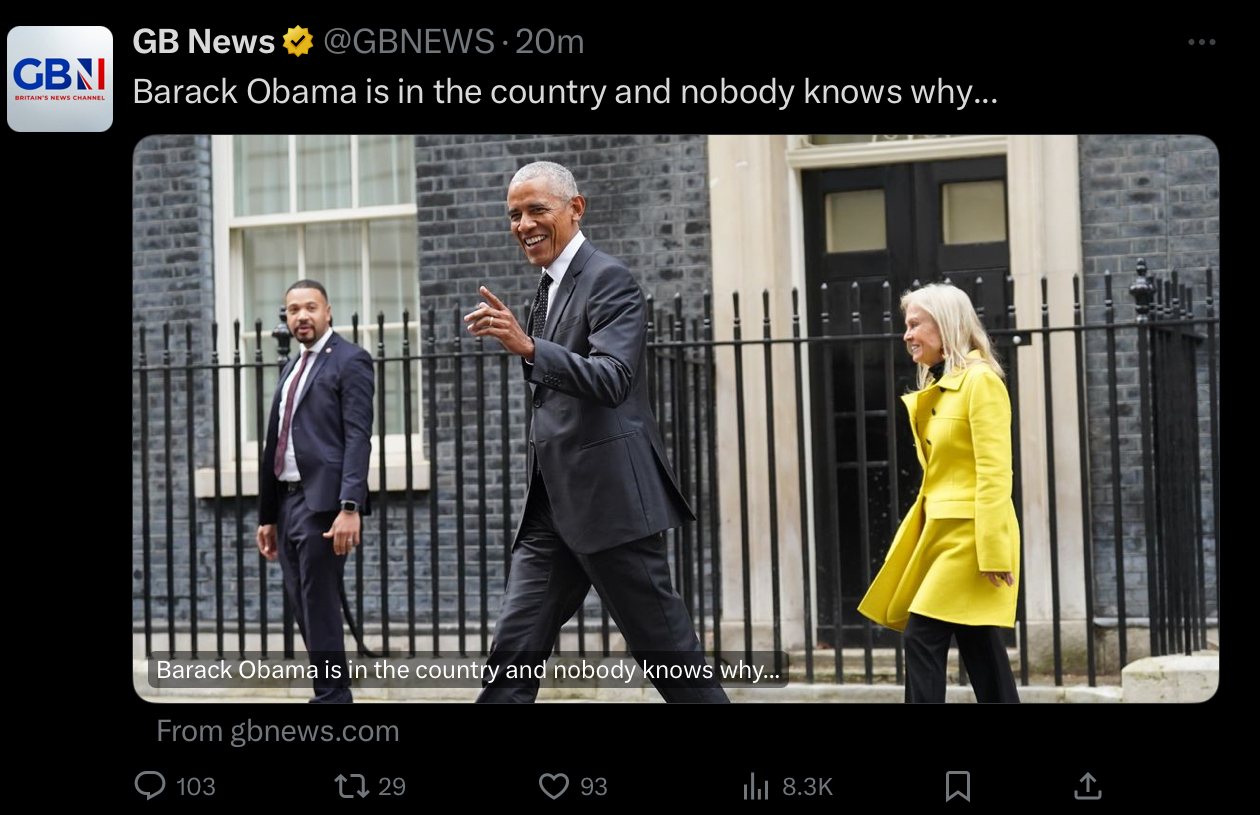Toggle the bookmark icon
The image size is (1260, 815).
(958, 786)
